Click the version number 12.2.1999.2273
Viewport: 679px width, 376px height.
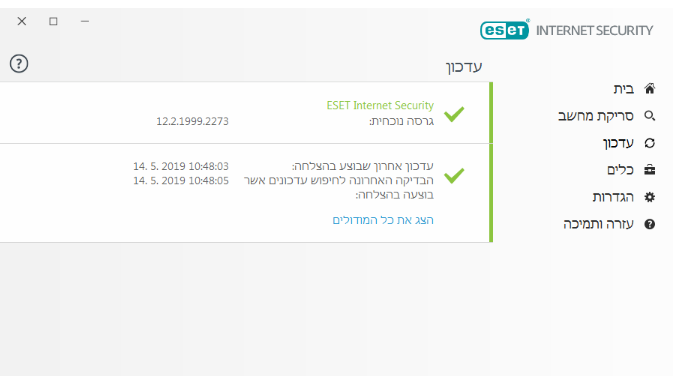tap(192, 121)
